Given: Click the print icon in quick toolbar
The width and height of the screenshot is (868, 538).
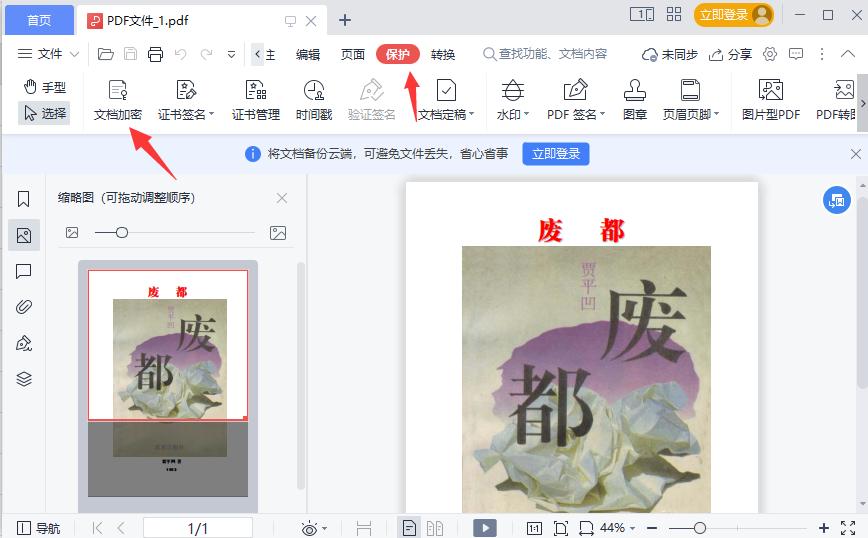Looking at the screenshot, I should pos(156,54).
